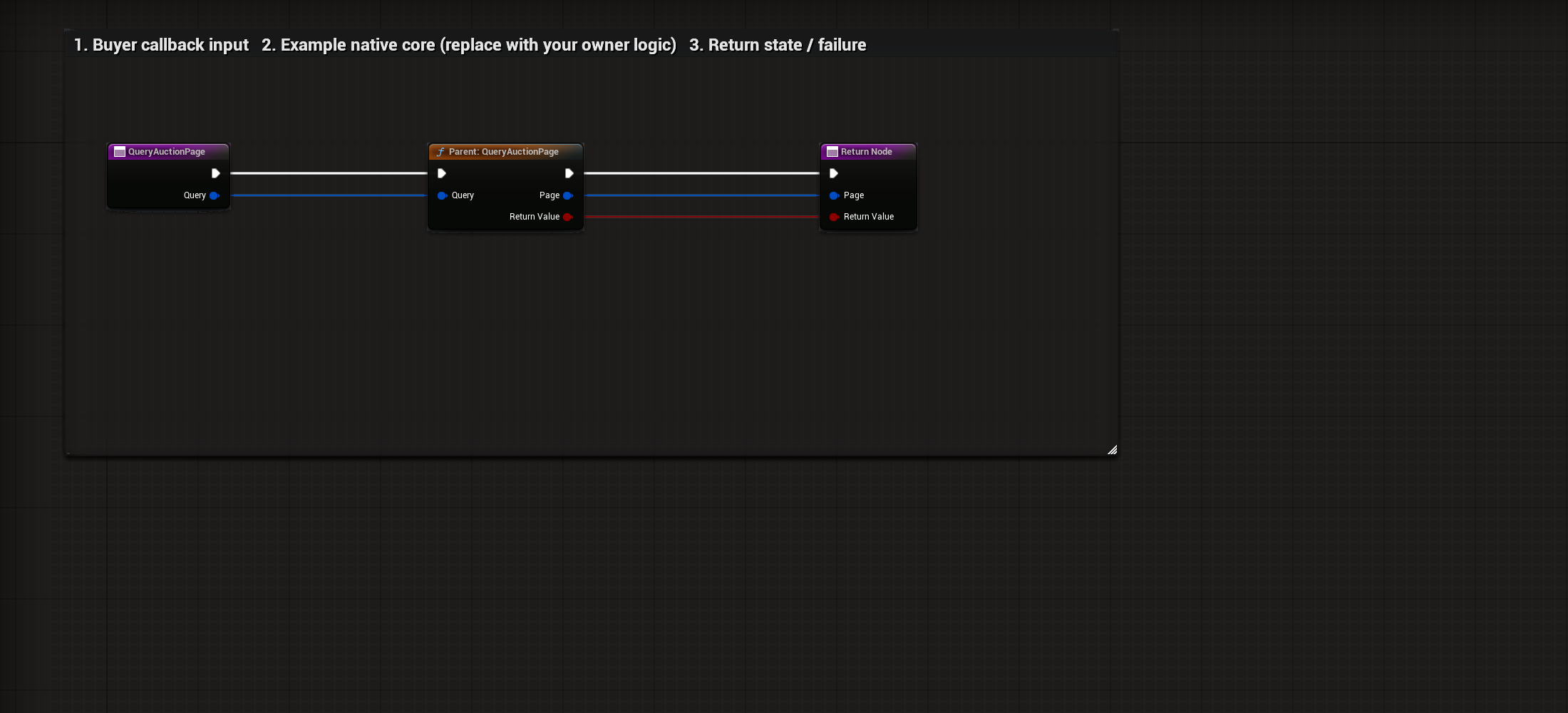Click the Query label on the Parent node
Viewport: 1568px width, 713px height.
tap(463, 195)
